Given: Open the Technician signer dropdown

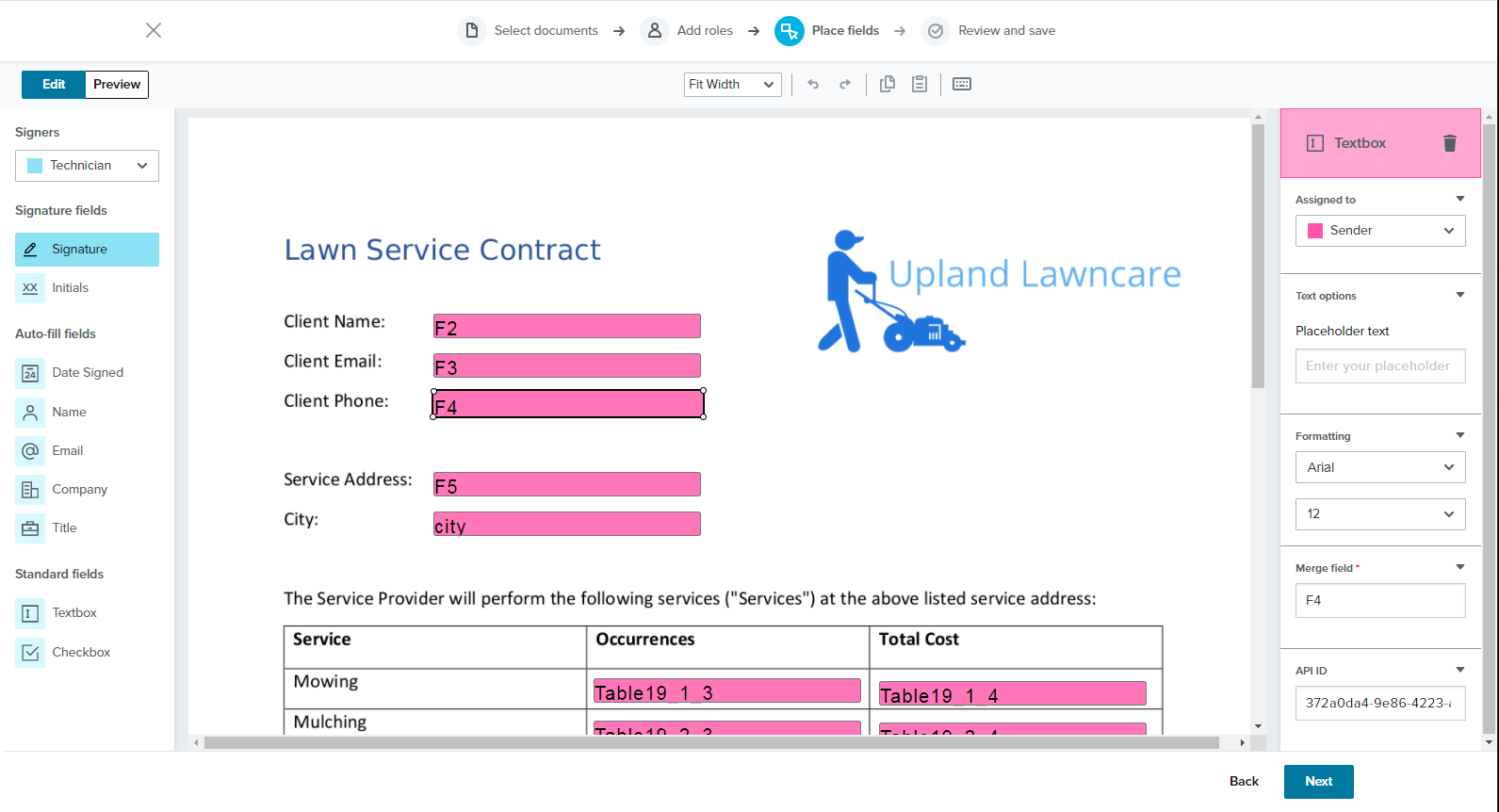Looking at the screenshot, I should (x=87, y=166).
